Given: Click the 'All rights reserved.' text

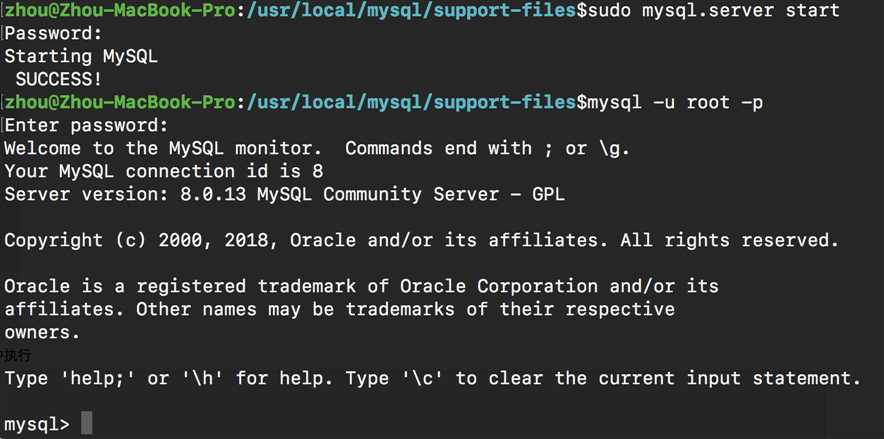Looking at the screenshot, I should point(729,240).
